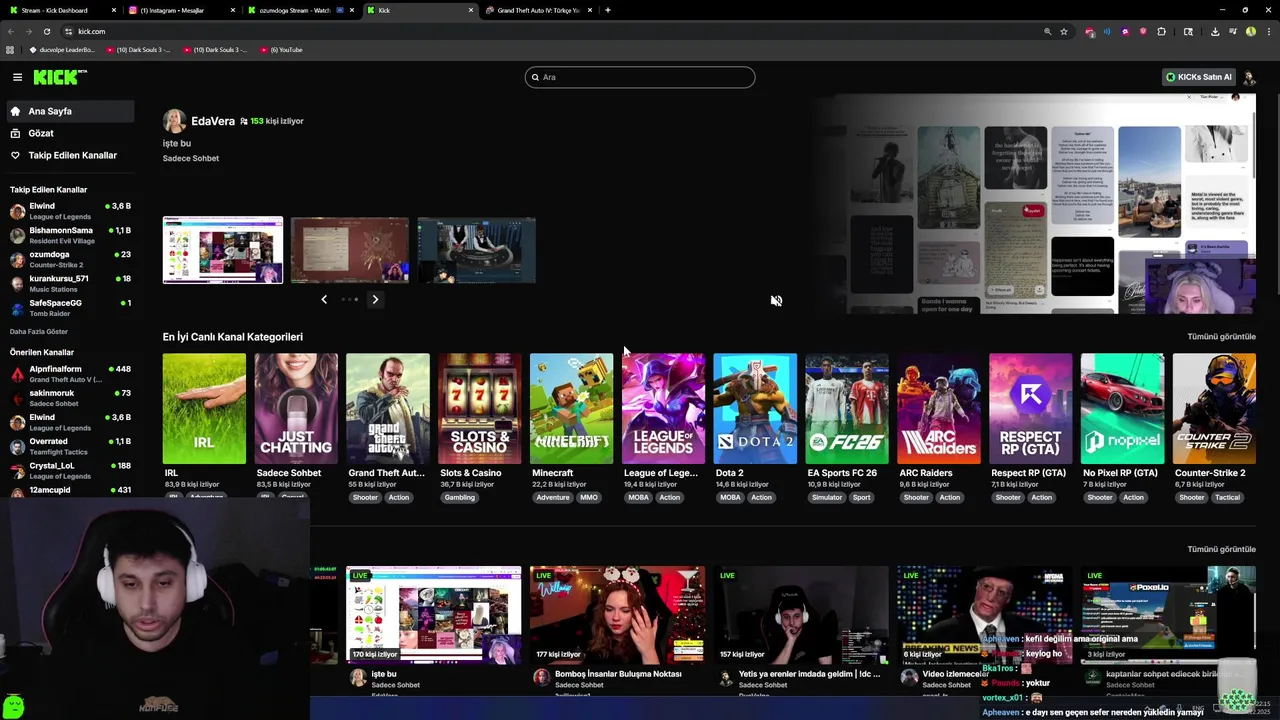
Task: Switch to Instagram Mesajlar tab
Action: (182, 10)
